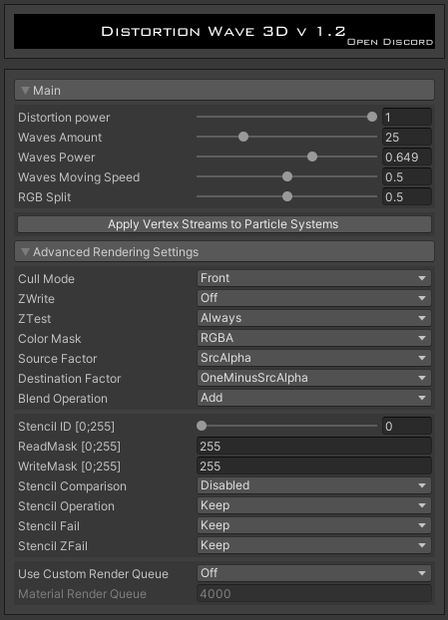Open Destination Factor OneMinusSrcAlpha dropdown

pos(314,378)
